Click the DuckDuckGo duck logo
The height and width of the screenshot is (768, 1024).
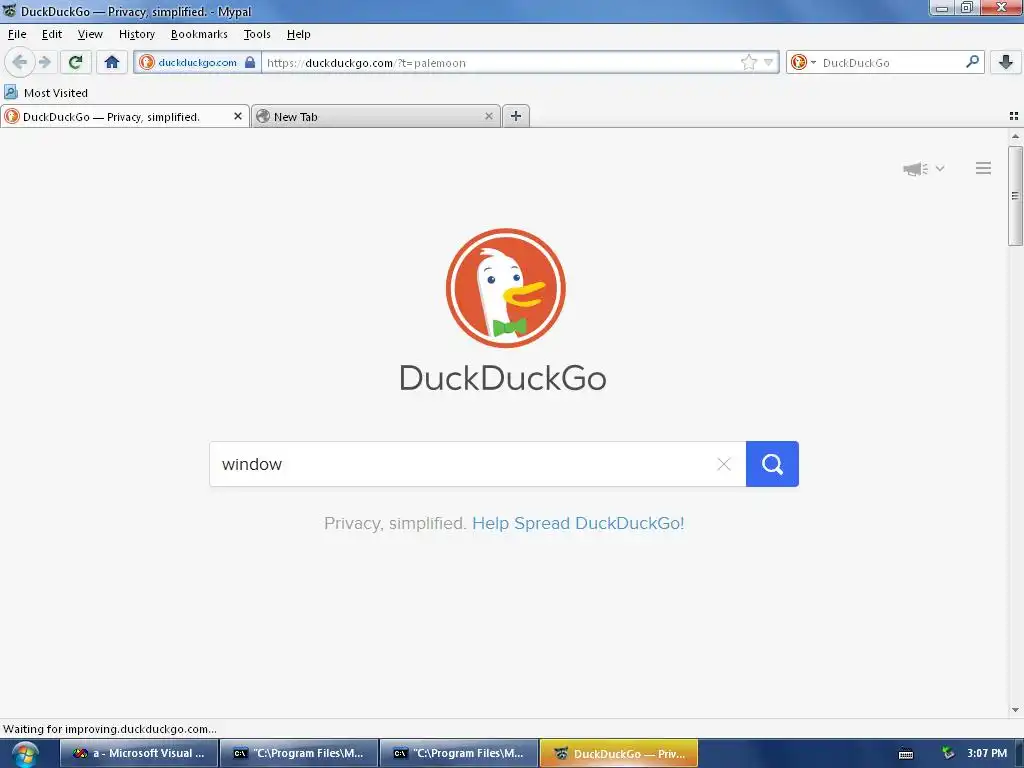505,288
